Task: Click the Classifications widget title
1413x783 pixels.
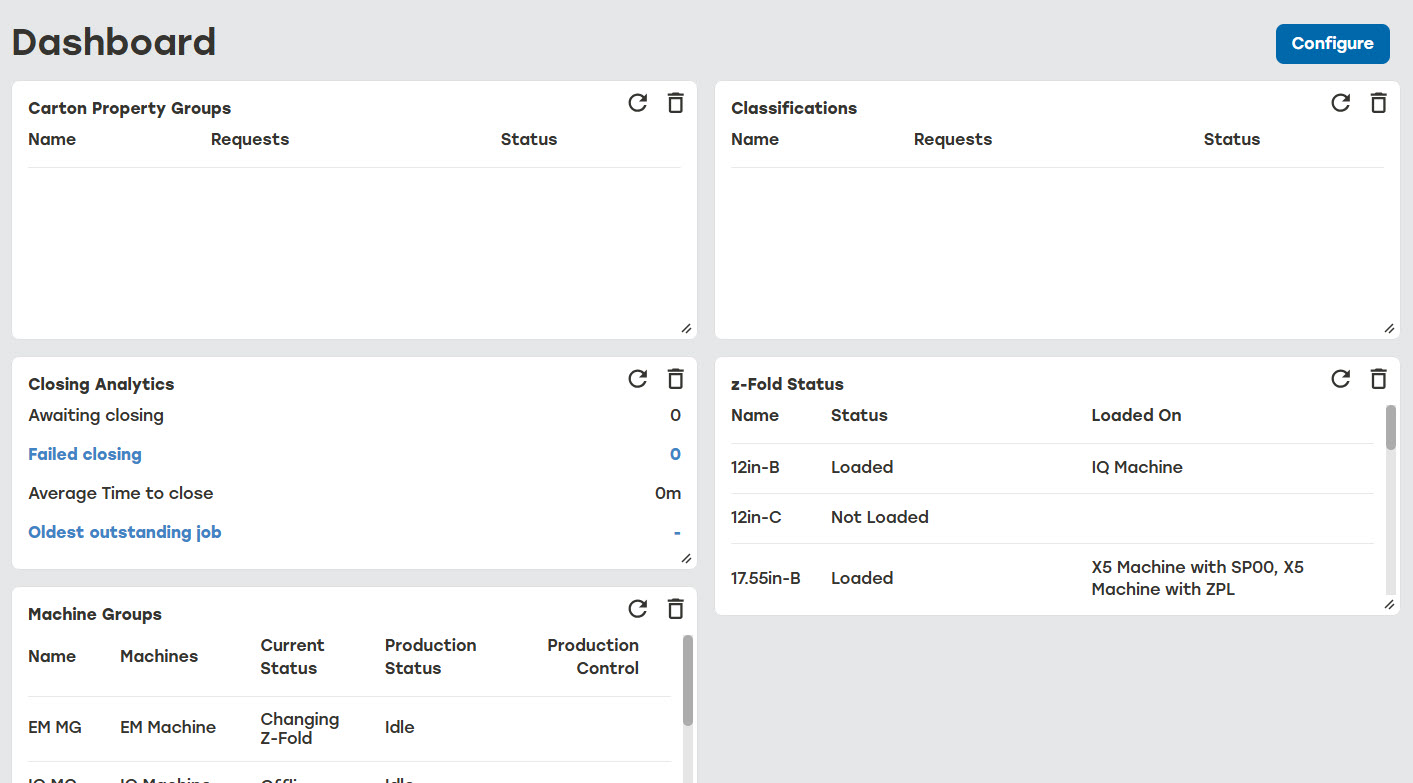Action: pos(794,108)
